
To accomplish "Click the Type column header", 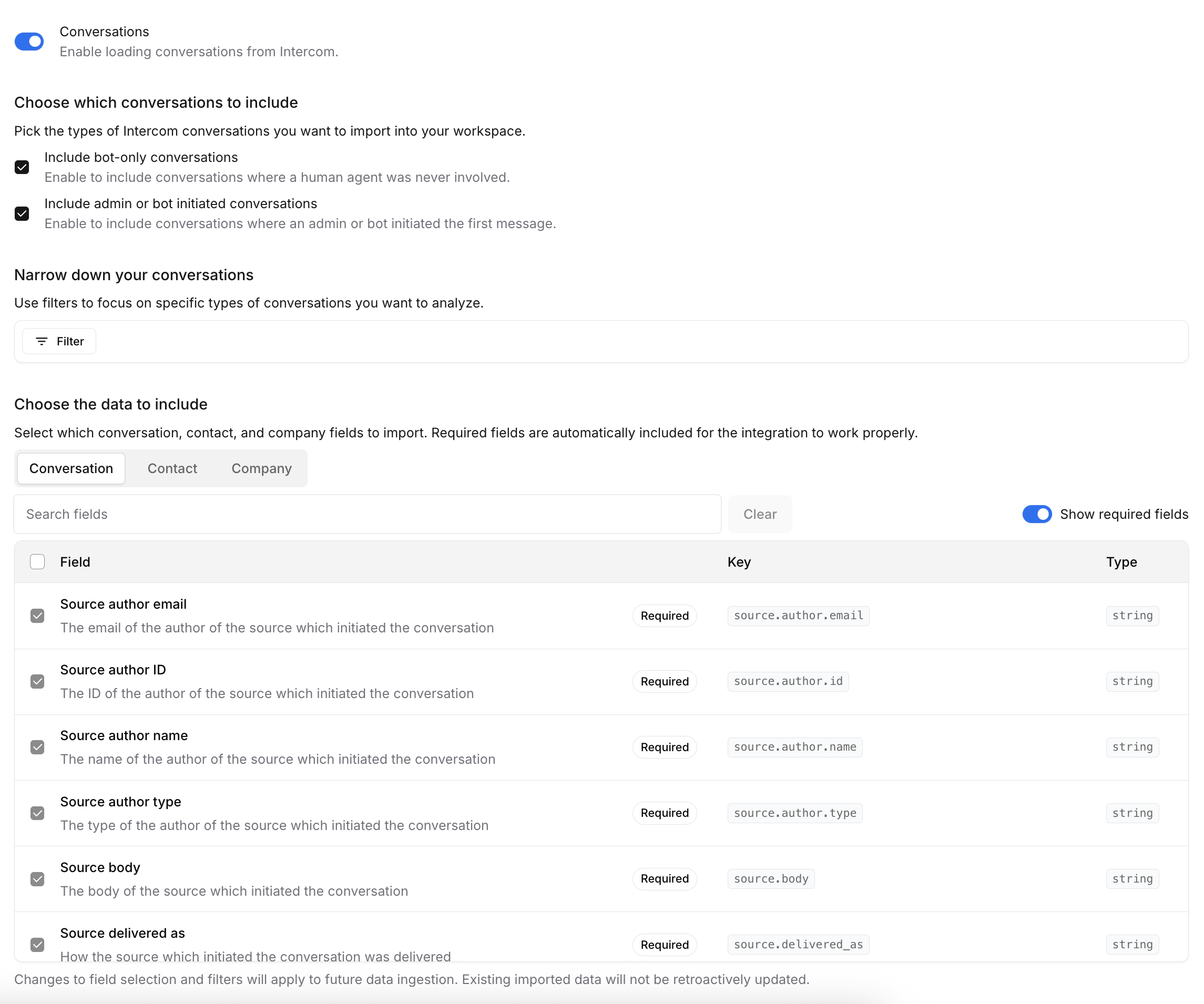I will pos(1121,561).
